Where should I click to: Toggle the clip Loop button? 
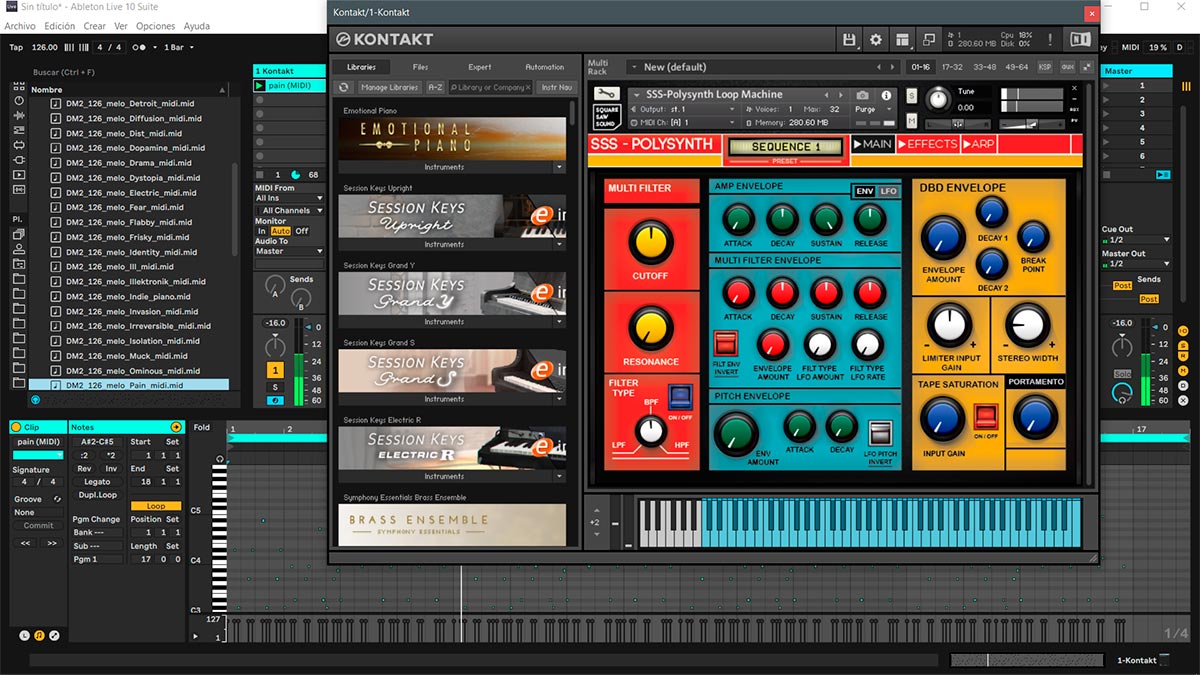[x=156, y=506]
